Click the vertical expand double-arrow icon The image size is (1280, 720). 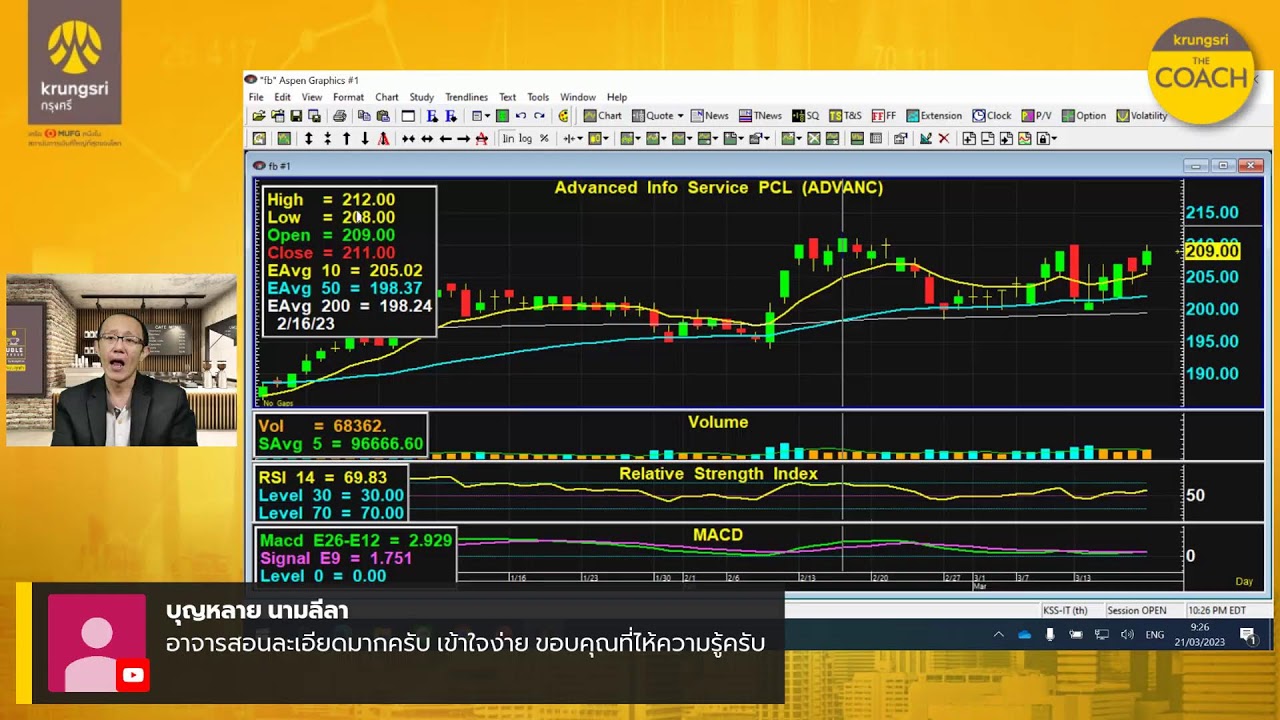(x=308, y=139)
